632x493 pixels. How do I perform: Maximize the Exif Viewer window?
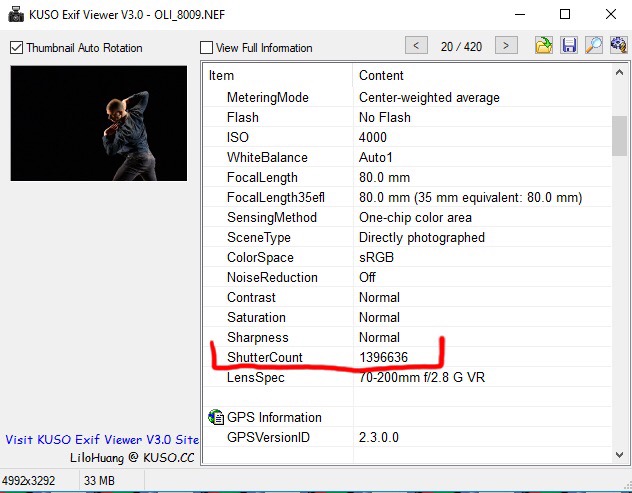[x=565, y=14]
